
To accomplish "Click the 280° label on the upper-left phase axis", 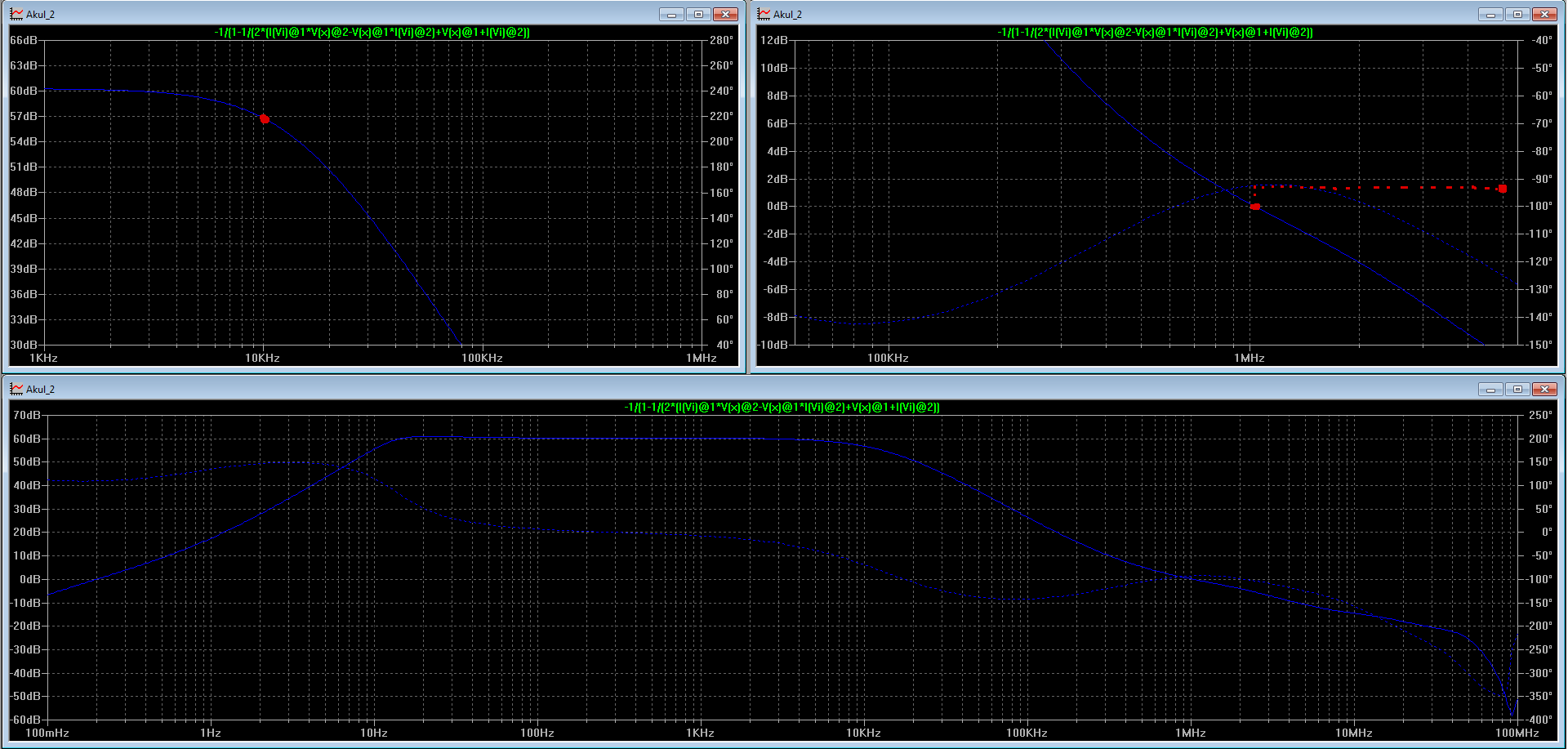I will 721,40.
